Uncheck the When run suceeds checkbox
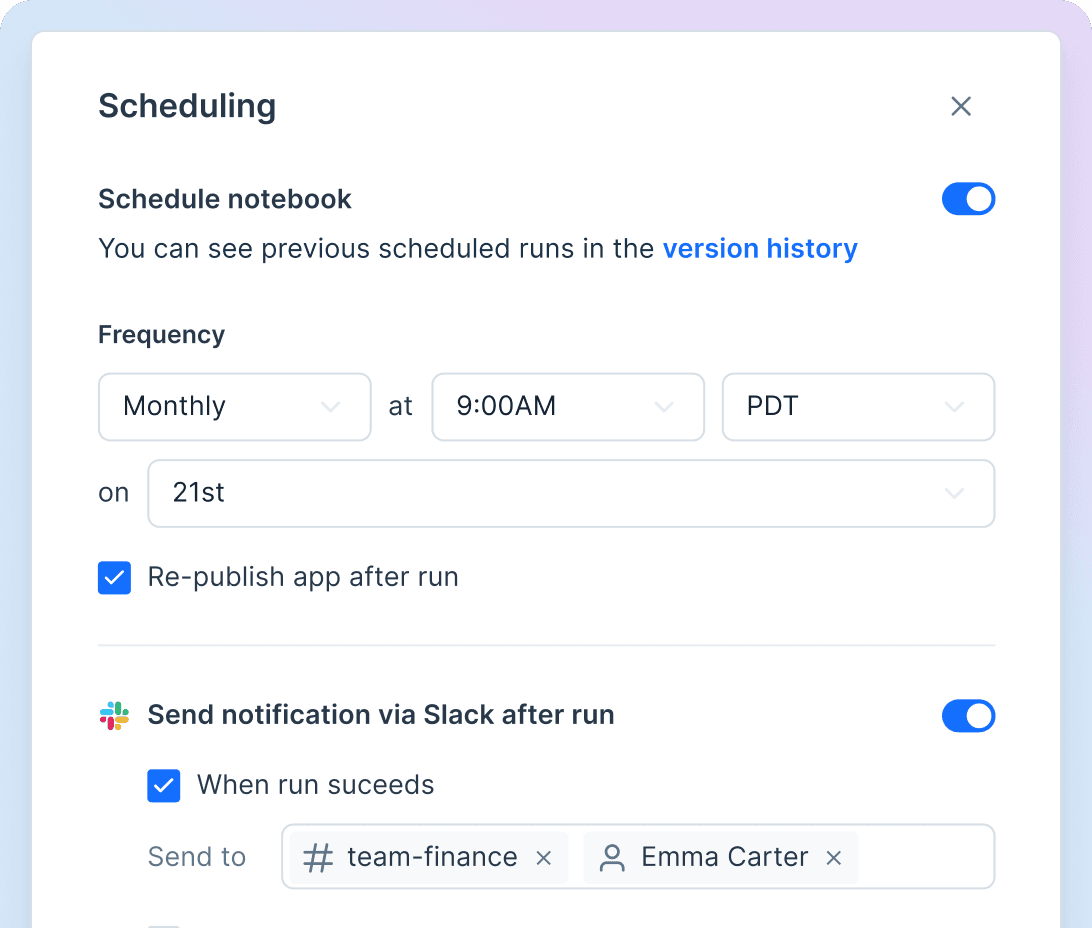This screenshot has height=928, width=1092. (164, 786)
